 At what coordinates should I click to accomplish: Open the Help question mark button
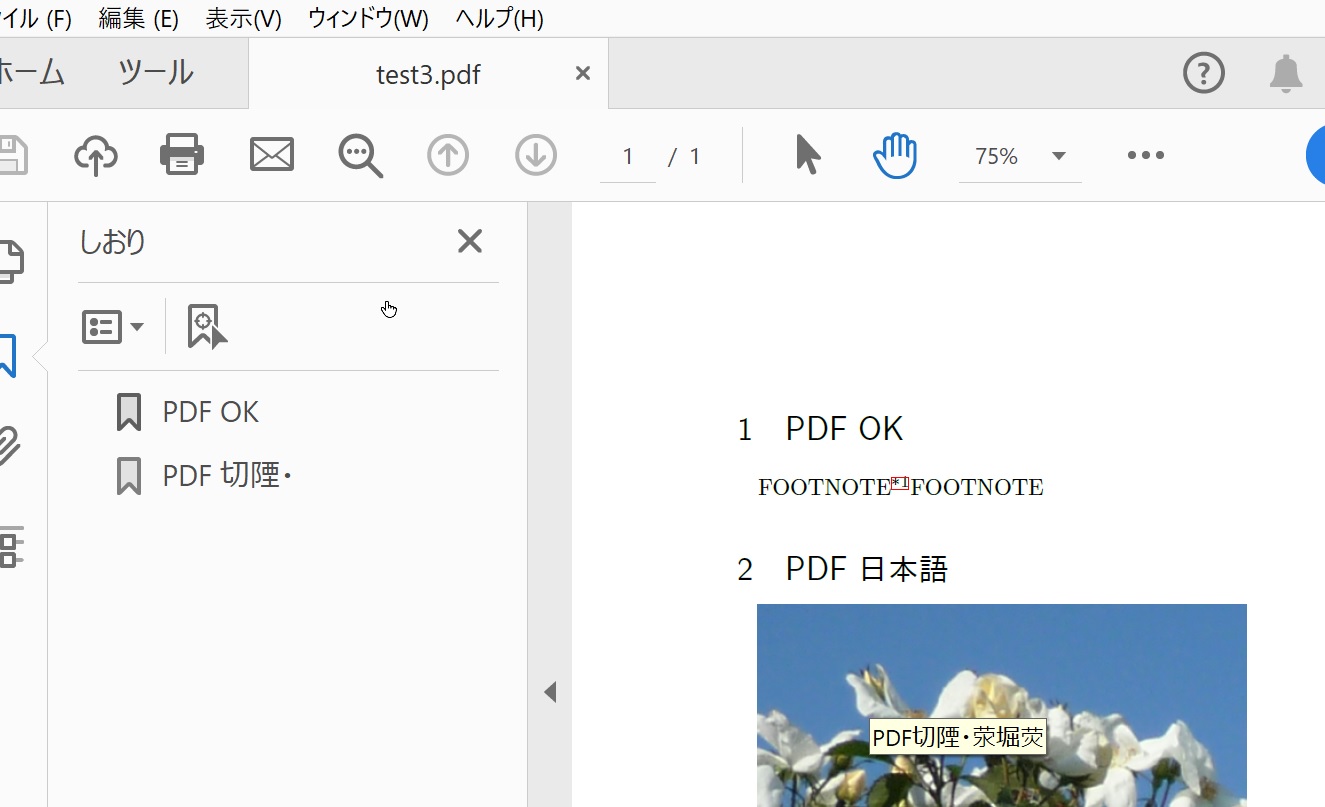[x=1203, y=72]
